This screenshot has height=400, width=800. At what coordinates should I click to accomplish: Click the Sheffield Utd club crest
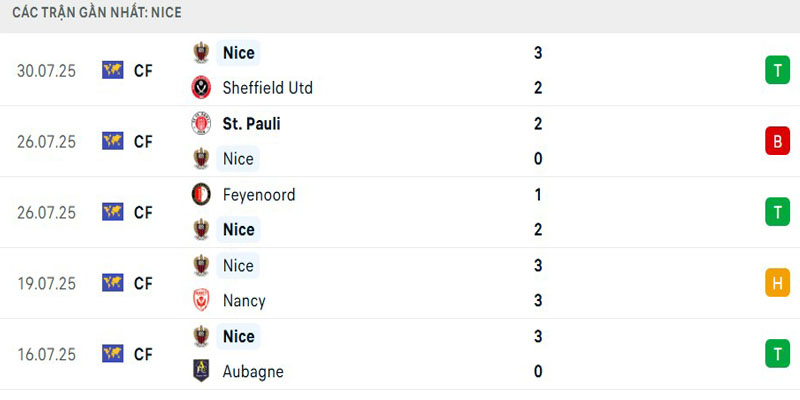pos(201,88)
